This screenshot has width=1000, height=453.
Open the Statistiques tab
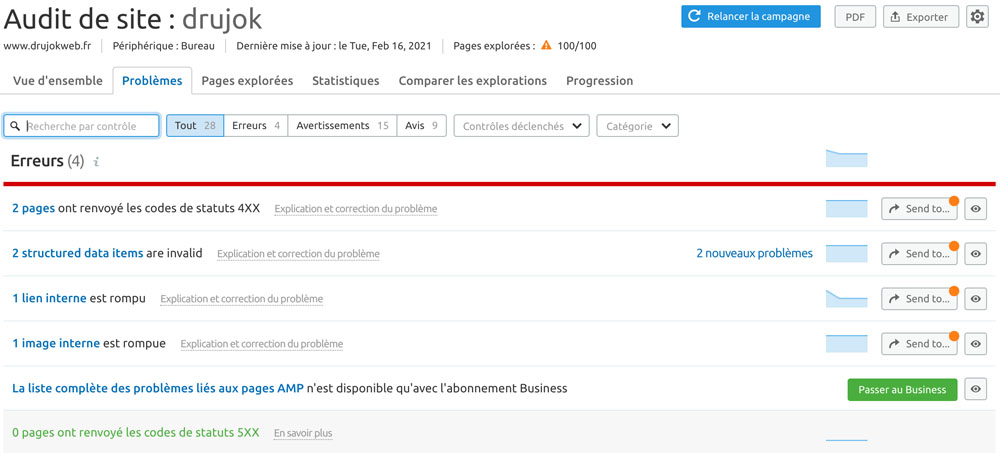click(346, 81)
